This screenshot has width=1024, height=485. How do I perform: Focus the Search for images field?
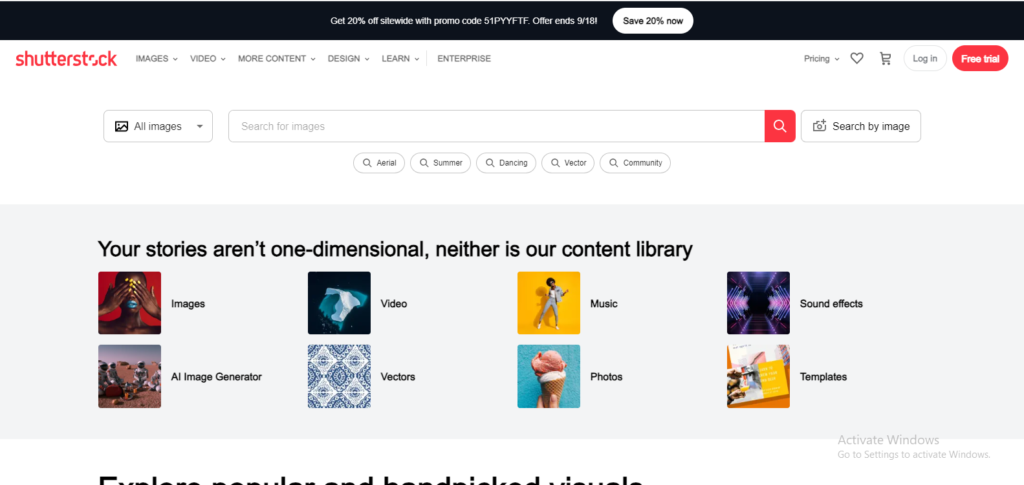point(496,126)
